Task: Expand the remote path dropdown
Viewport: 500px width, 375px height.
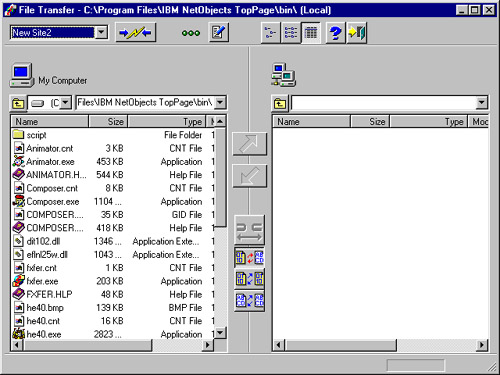Action: [x=482, y=102]
